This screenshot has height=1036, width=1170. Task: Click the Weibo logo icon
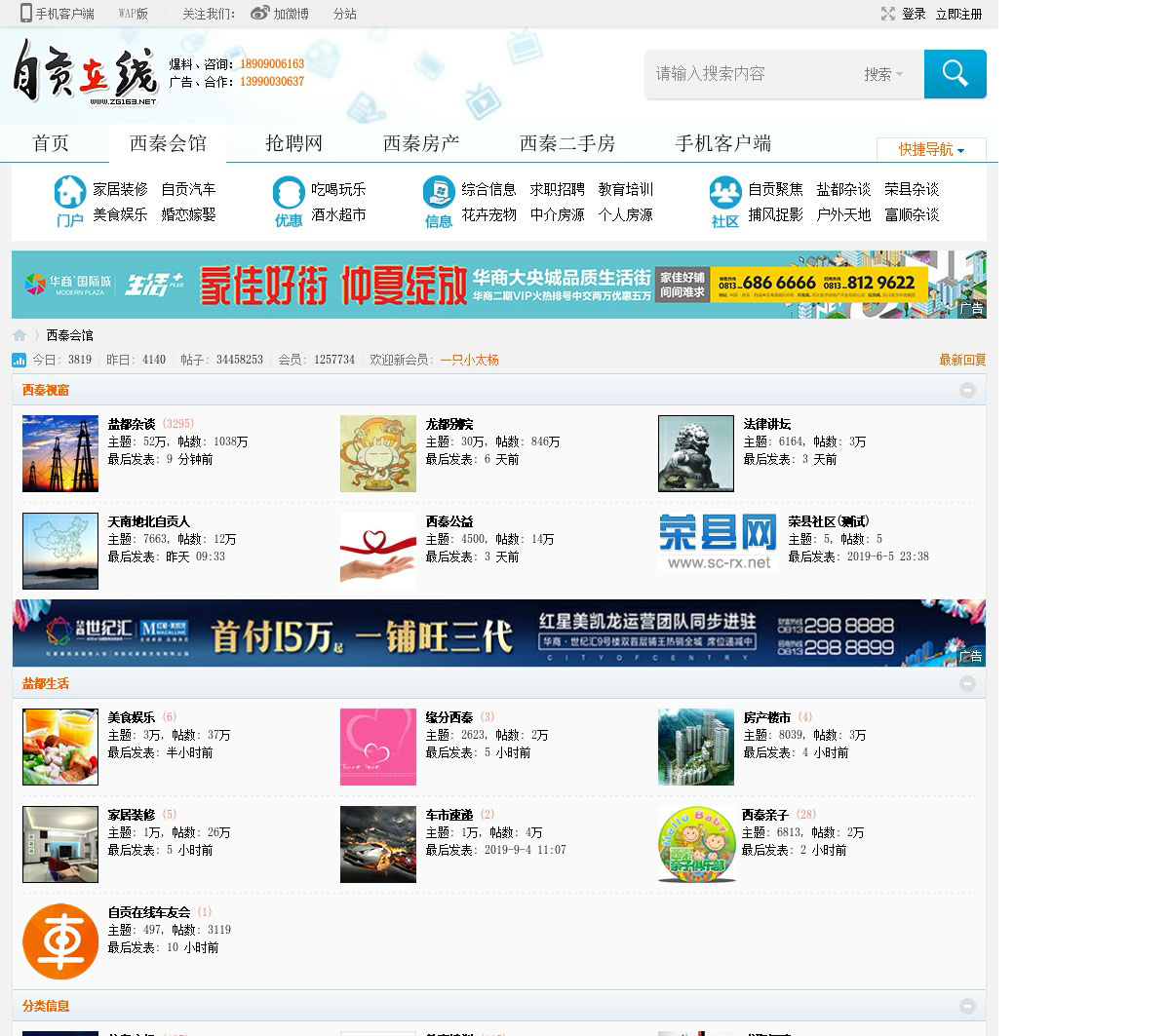(259, 13)
